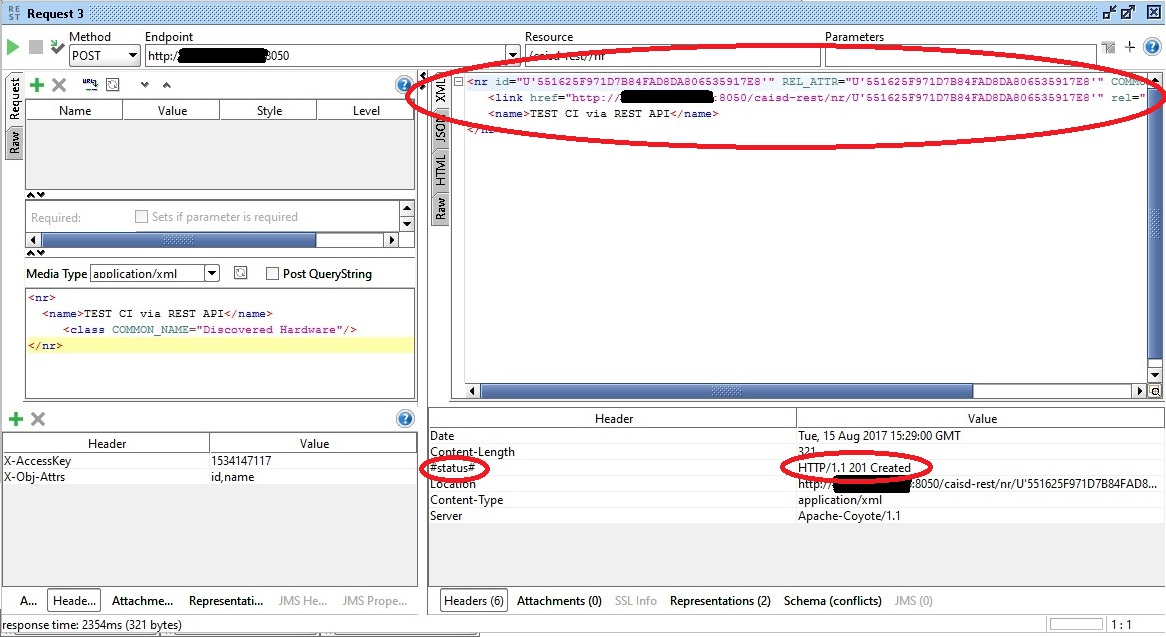Image resolution: width=1166 pixels, height=637 pixels.
Task: Click the thin plus icon beside top help
Action: pyautogui.click(x=1130, y=47)
